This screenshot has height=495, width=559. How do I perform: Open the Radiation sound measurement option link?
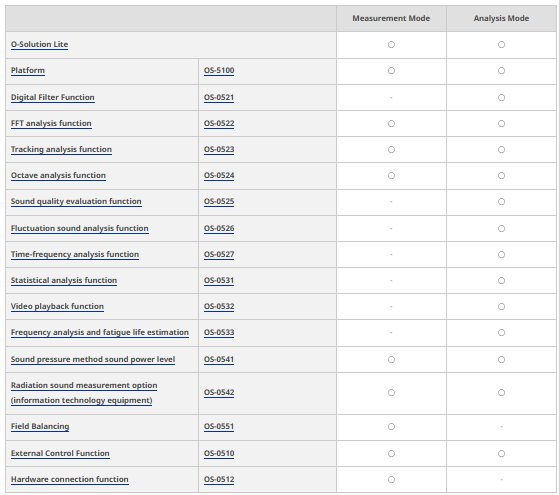[84, 393]
